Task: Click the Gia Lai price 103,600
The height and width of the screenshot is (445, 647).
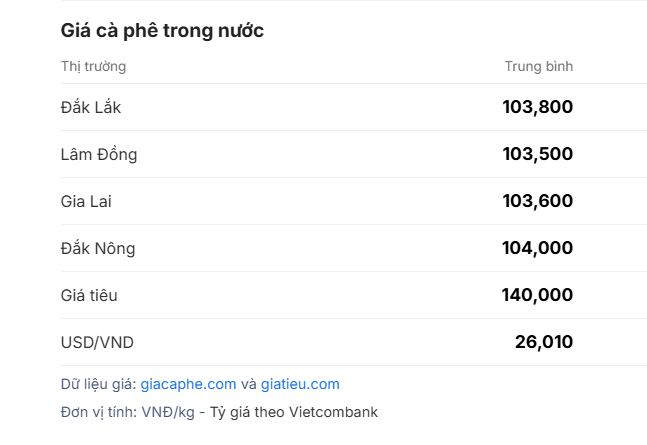Action: click(x=537, y=201)
